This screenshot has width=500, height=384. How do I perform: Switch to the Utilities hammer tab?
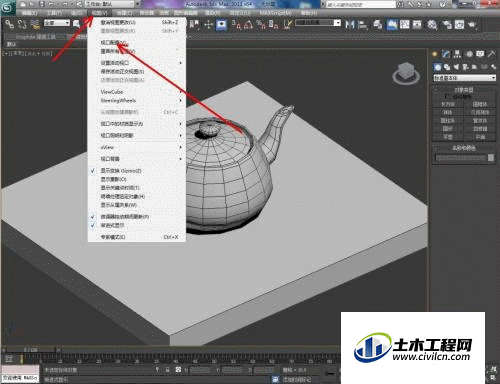[491, 54]
